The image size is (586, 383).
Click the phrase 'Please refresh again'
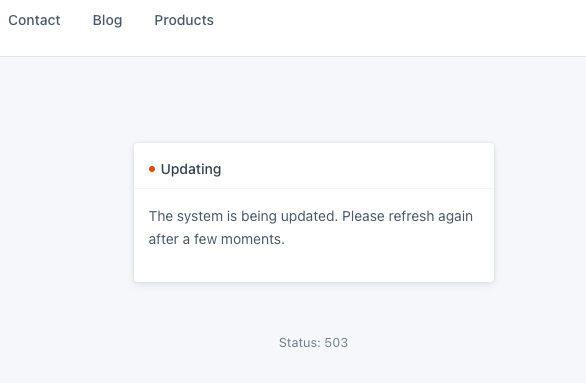(x=407, y=217)
